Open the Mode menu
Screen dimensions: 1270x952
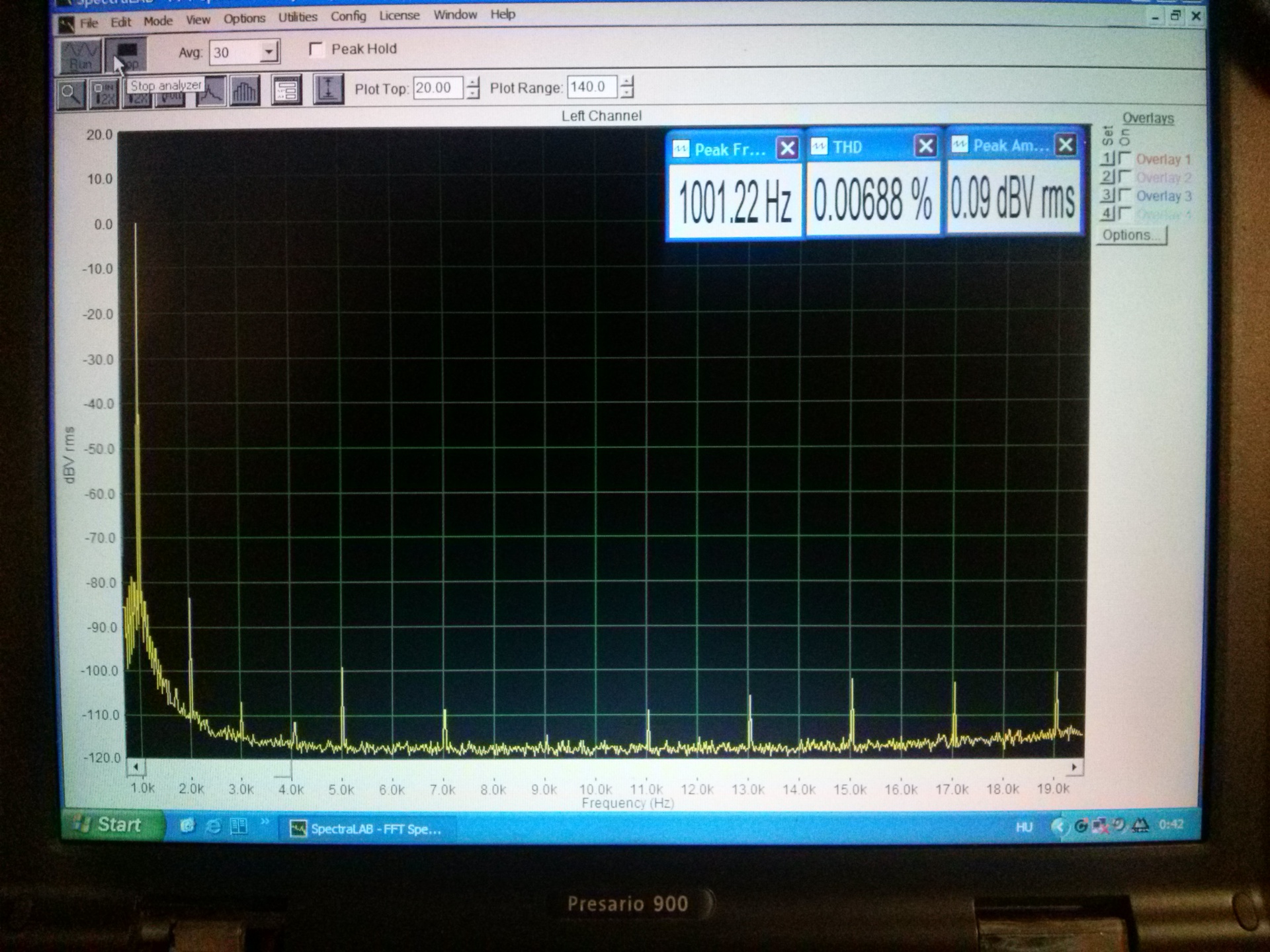click(x=158, y=21)
